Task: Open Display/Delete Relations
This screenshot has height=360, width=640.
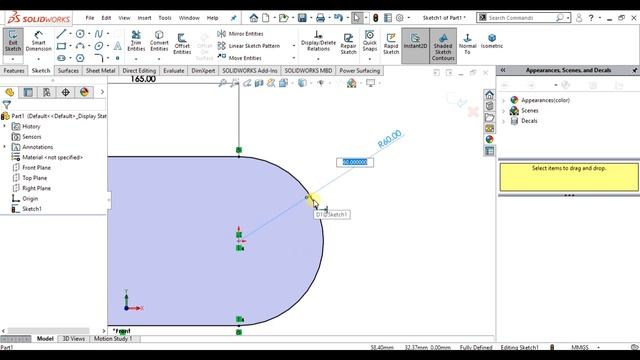Action: tap(318, 41)
